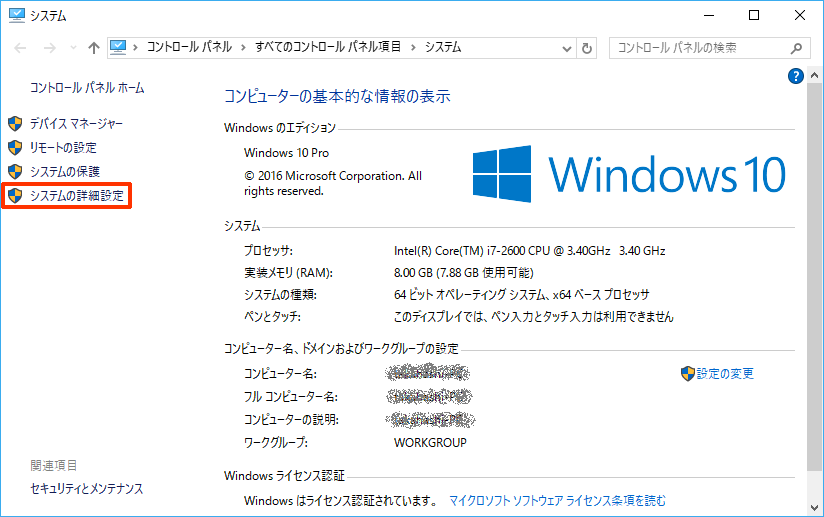Go up one folder level
This screenshot has width=824, height=517.
[x=94, y=48]
